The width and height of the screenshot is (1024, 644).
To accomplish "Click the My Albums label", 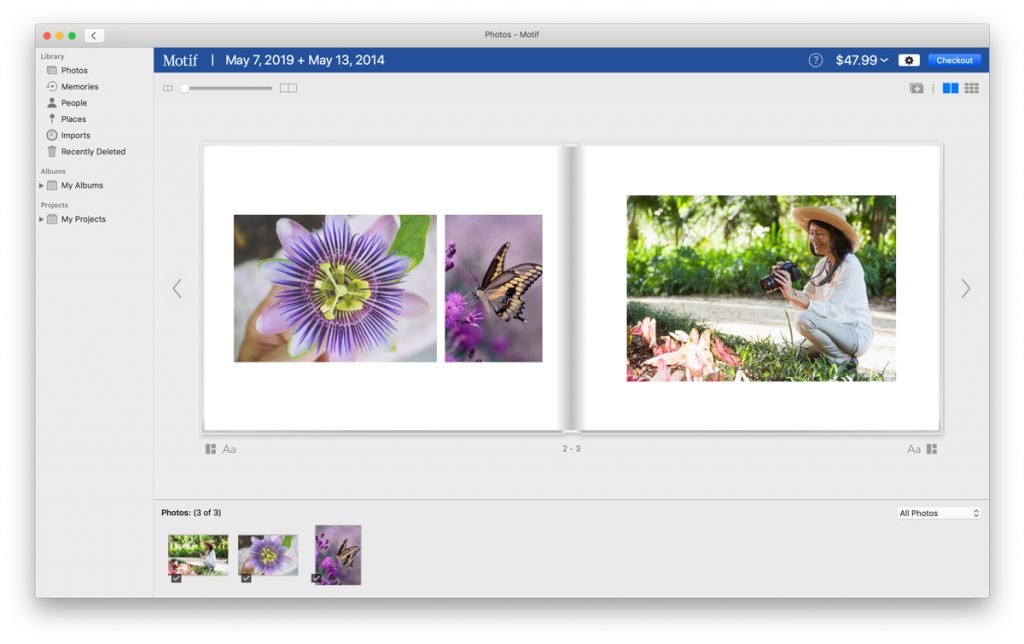I will click(82, 185).
